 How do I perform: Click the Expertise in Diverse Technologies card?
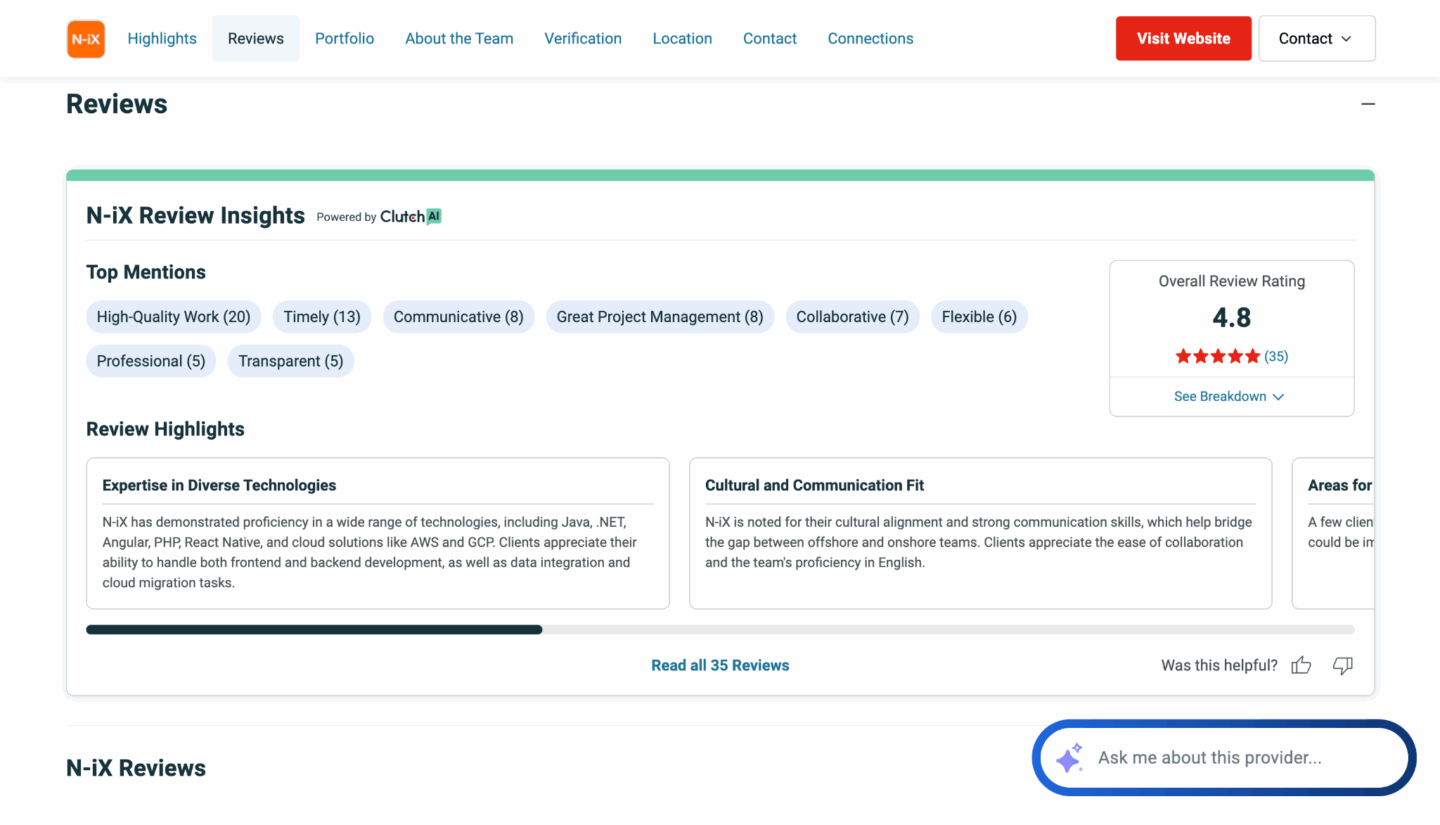tap(378, 533)
